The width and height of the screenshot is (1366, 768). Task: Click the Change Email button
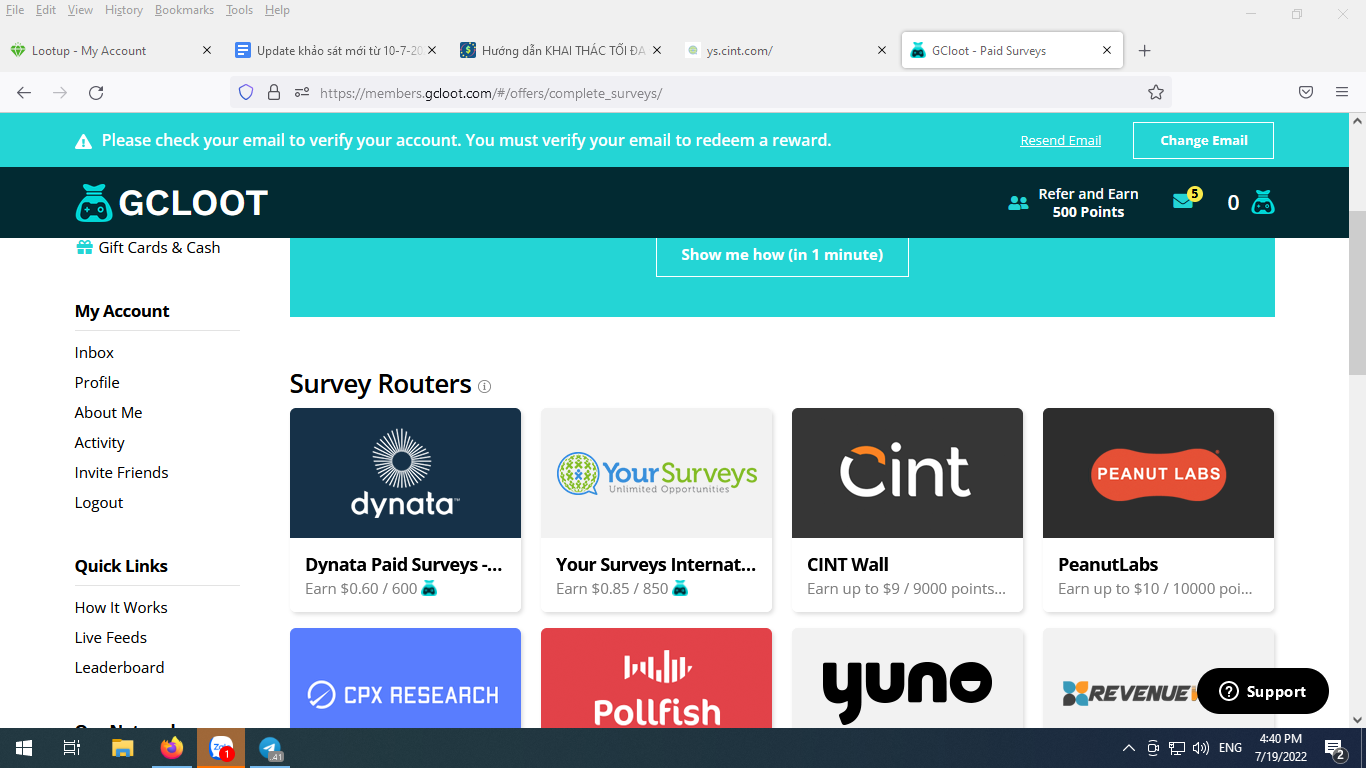coord(1203,141)
